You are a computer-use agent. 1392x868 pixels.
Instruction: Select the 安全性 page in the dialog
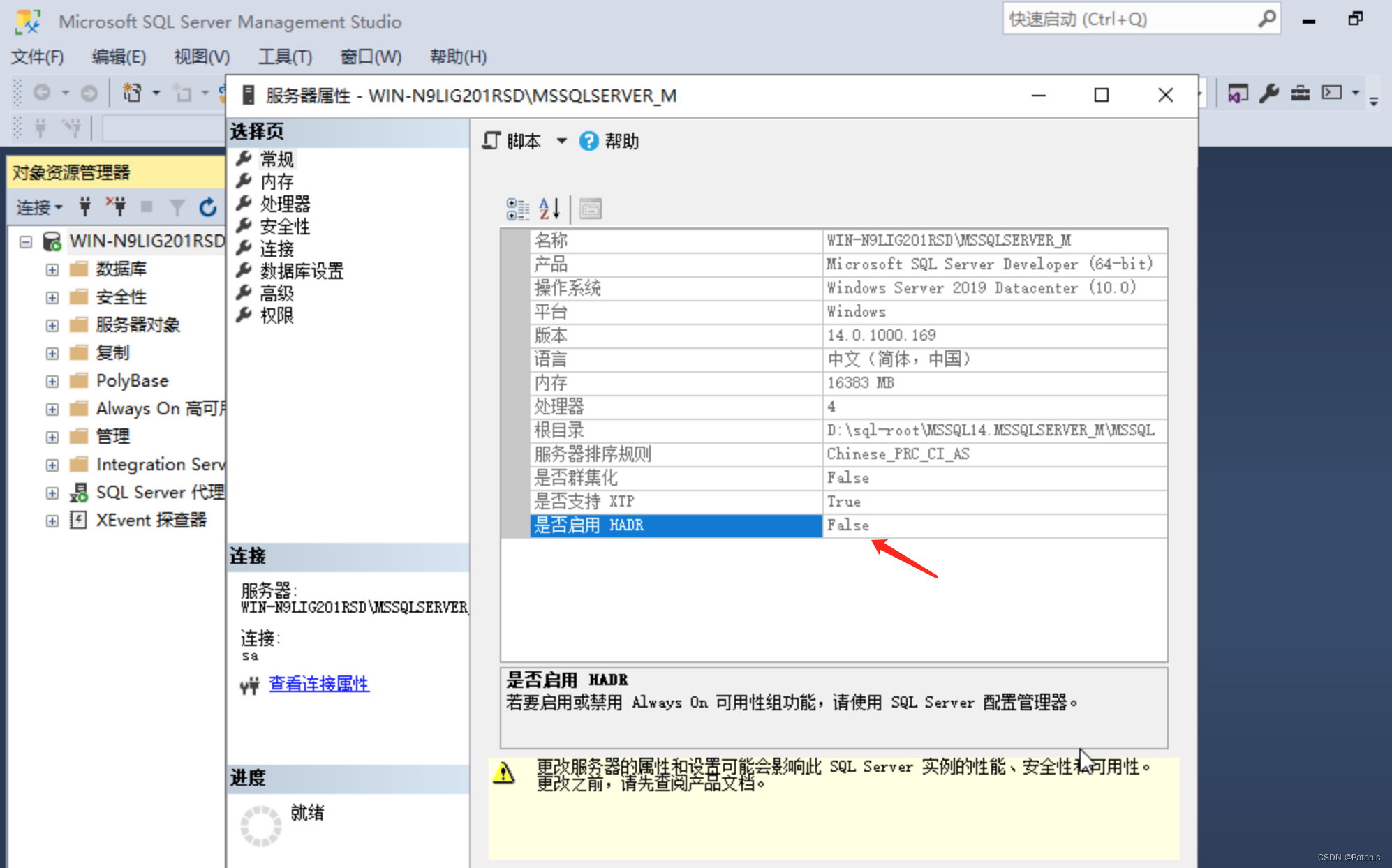click(x=285, y=227)
